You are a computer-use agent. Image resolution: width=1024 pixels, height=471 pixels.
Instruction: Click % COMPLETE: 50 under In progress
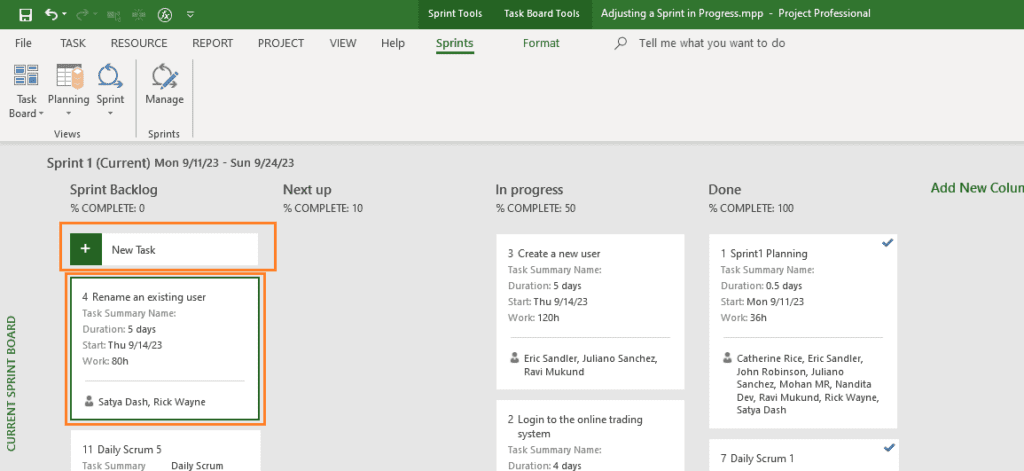[536, 209]
